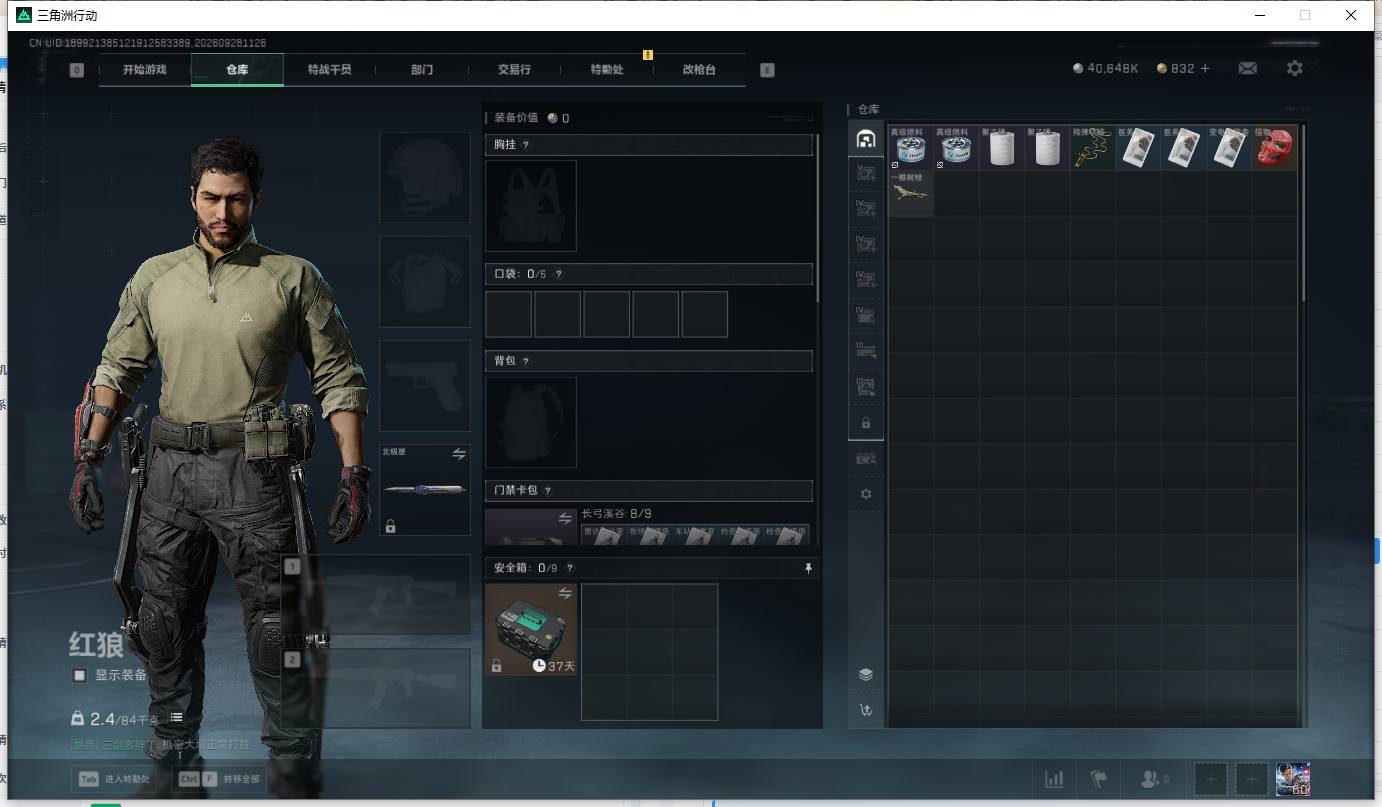Open the mail envelope icon
The height and width of the screenshot is (807, 1382).
tap(1247, 68)
